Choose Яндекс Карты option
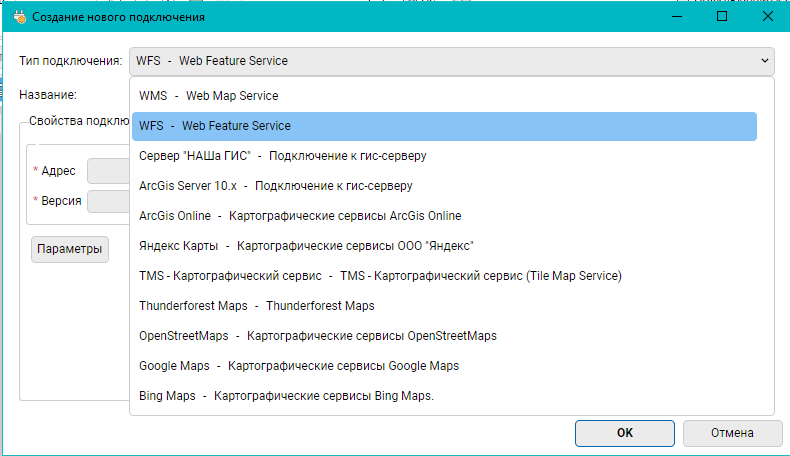Screen dimensions: 790x456 pyautogui.click(x=306, y=246)
